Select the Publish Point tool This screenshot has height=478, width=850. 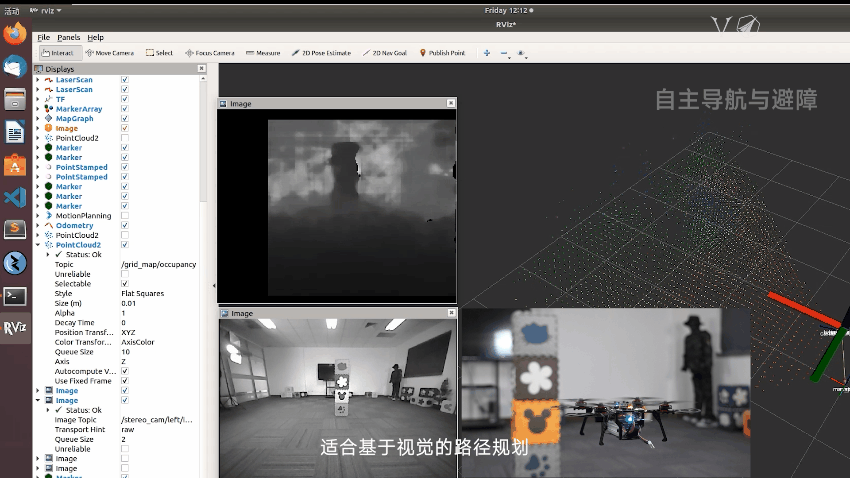(x=442, y=53)
